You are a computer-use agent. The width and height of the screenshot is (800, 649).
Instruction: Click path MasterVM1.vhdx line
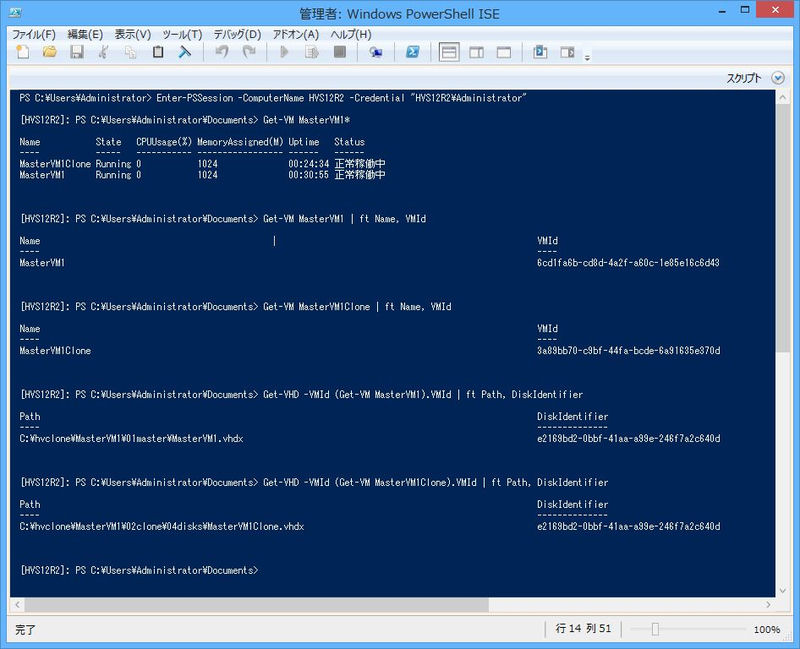[x=131, y=439]
